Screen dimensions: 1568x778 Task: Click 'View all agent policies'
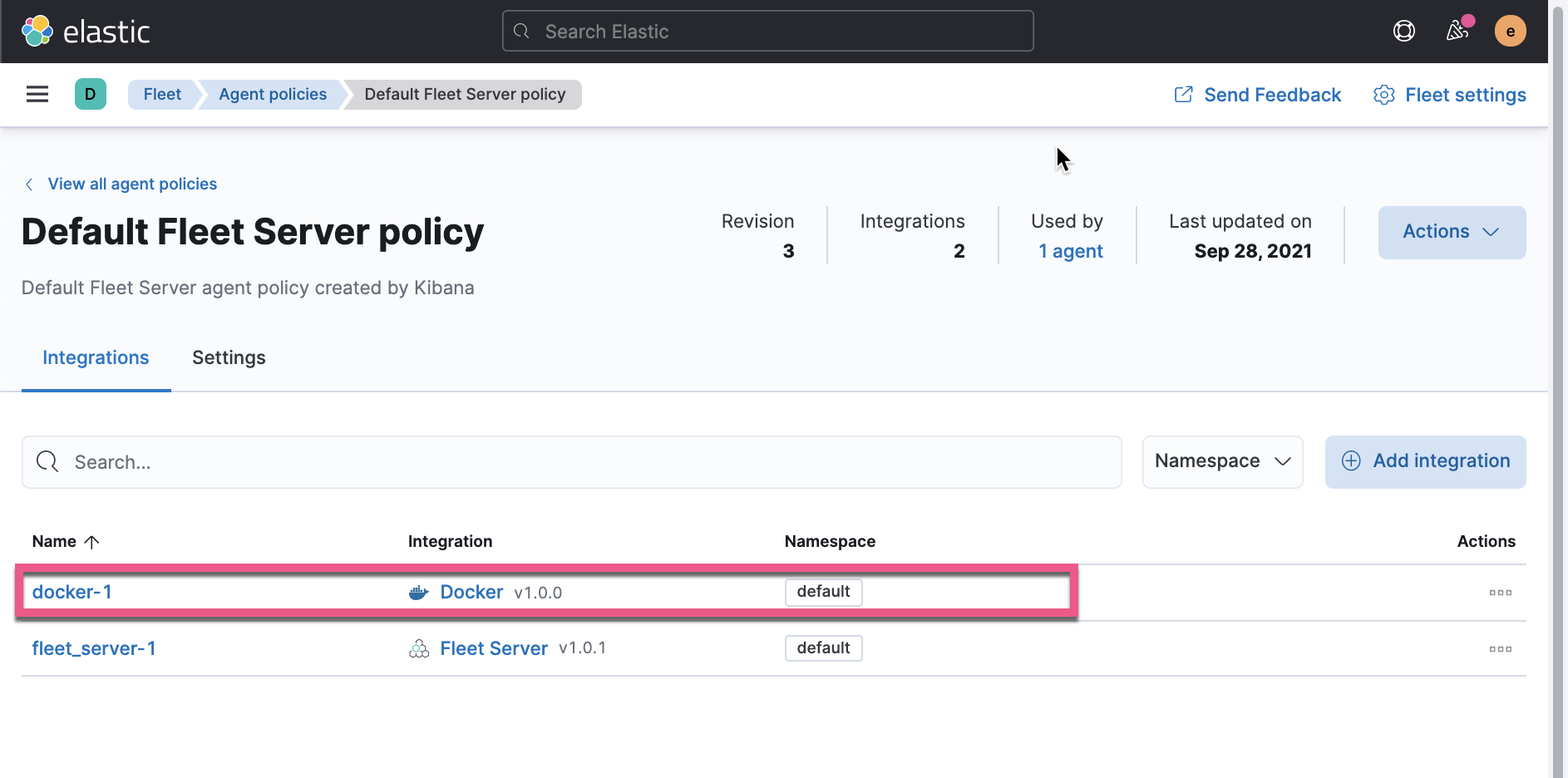(131, 184)
